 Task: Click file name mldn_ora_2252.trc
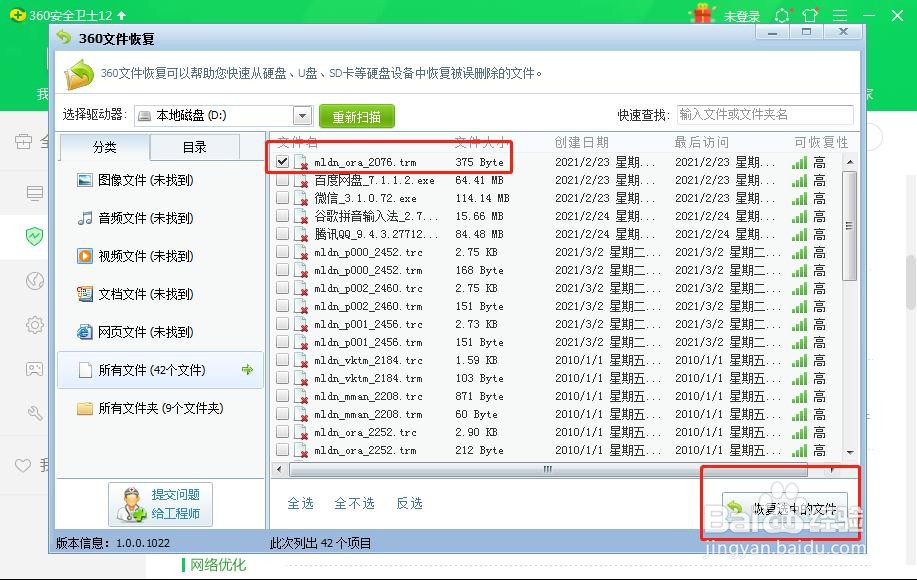[366, 432]
